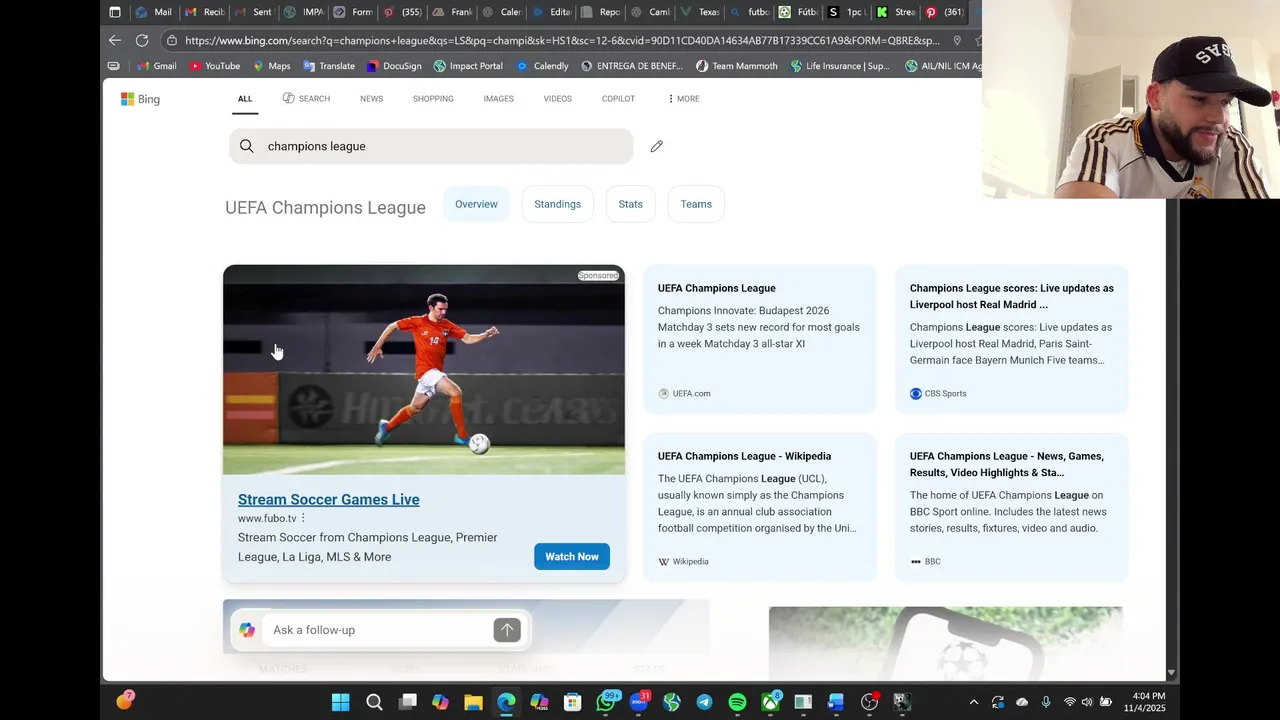This screenshot has width=1280, height=720.
Task: Send the follow-up with the arrow button
Action: click(x=507, y=630)
